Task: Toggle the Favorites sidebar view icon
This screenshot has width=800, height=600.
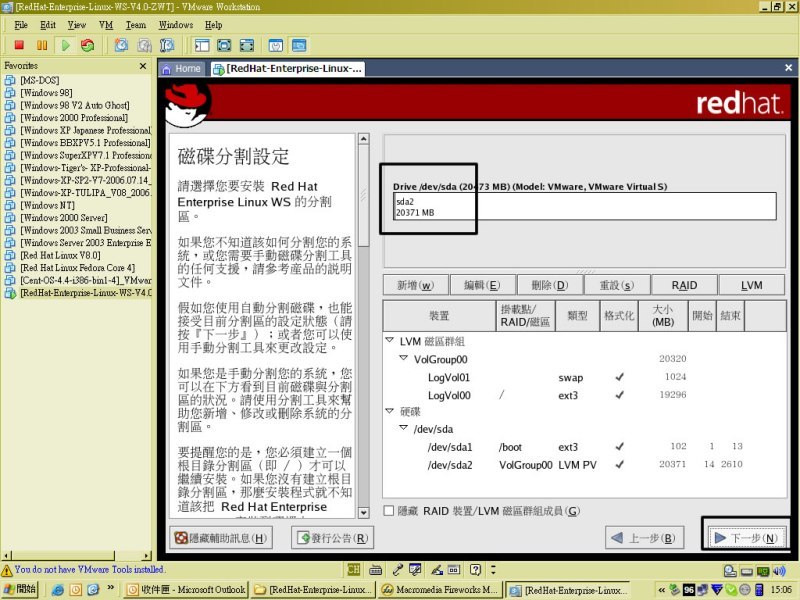Action: point(202,45)
